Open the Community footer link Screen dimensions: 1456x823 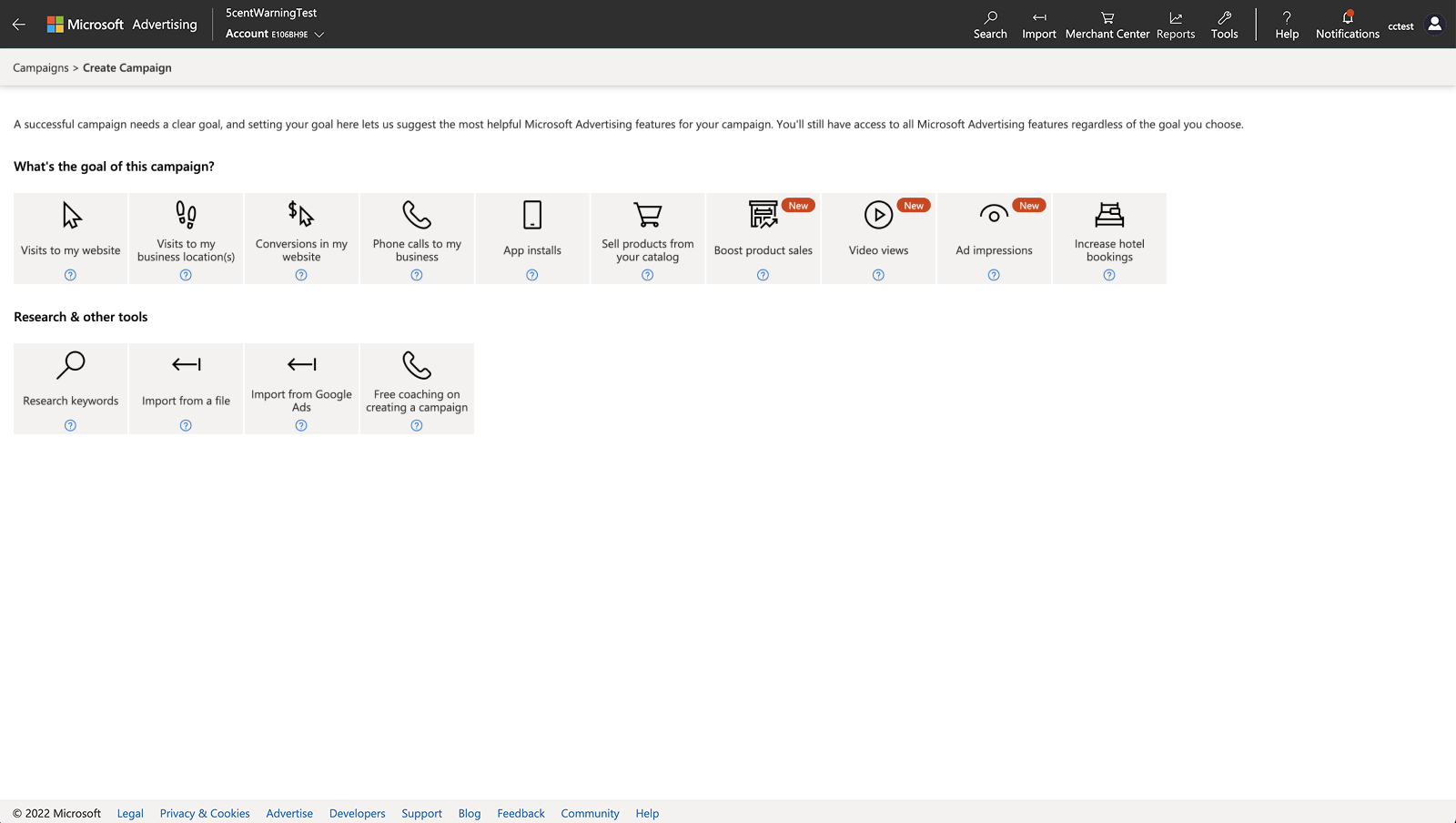[x=590, y=814]
